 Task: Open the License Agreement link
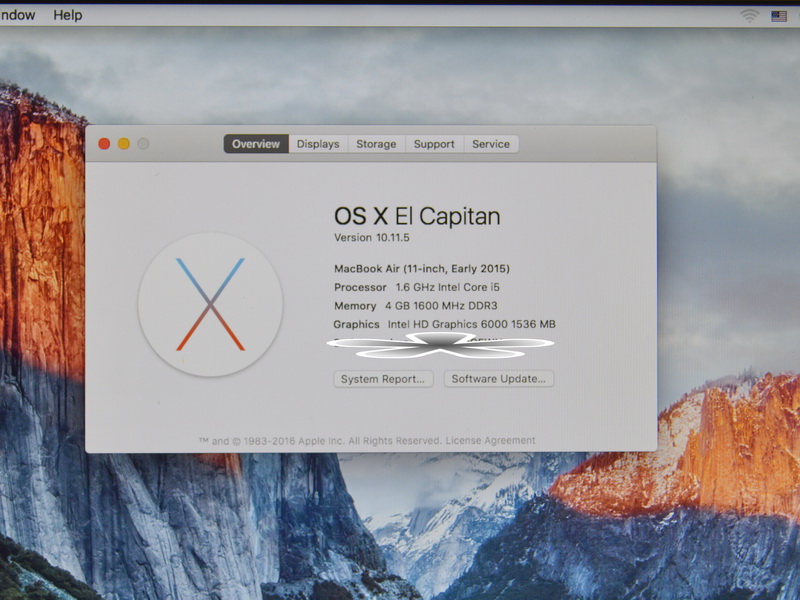[x=491, y=440]
